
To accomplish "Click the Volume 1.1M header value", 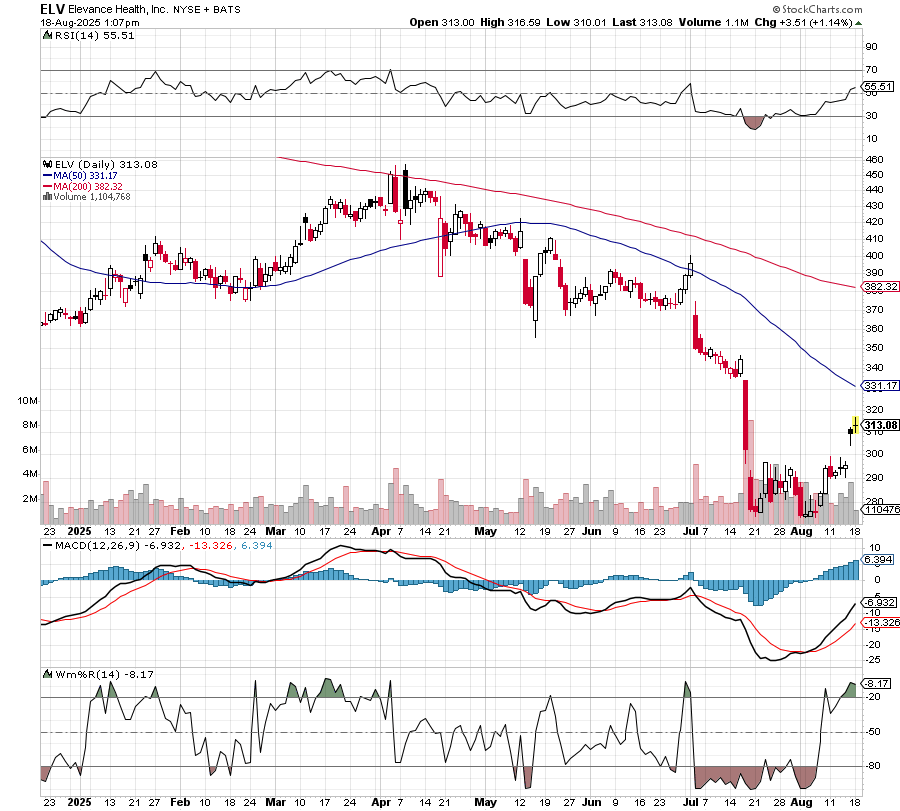I will tap(713, 22).
